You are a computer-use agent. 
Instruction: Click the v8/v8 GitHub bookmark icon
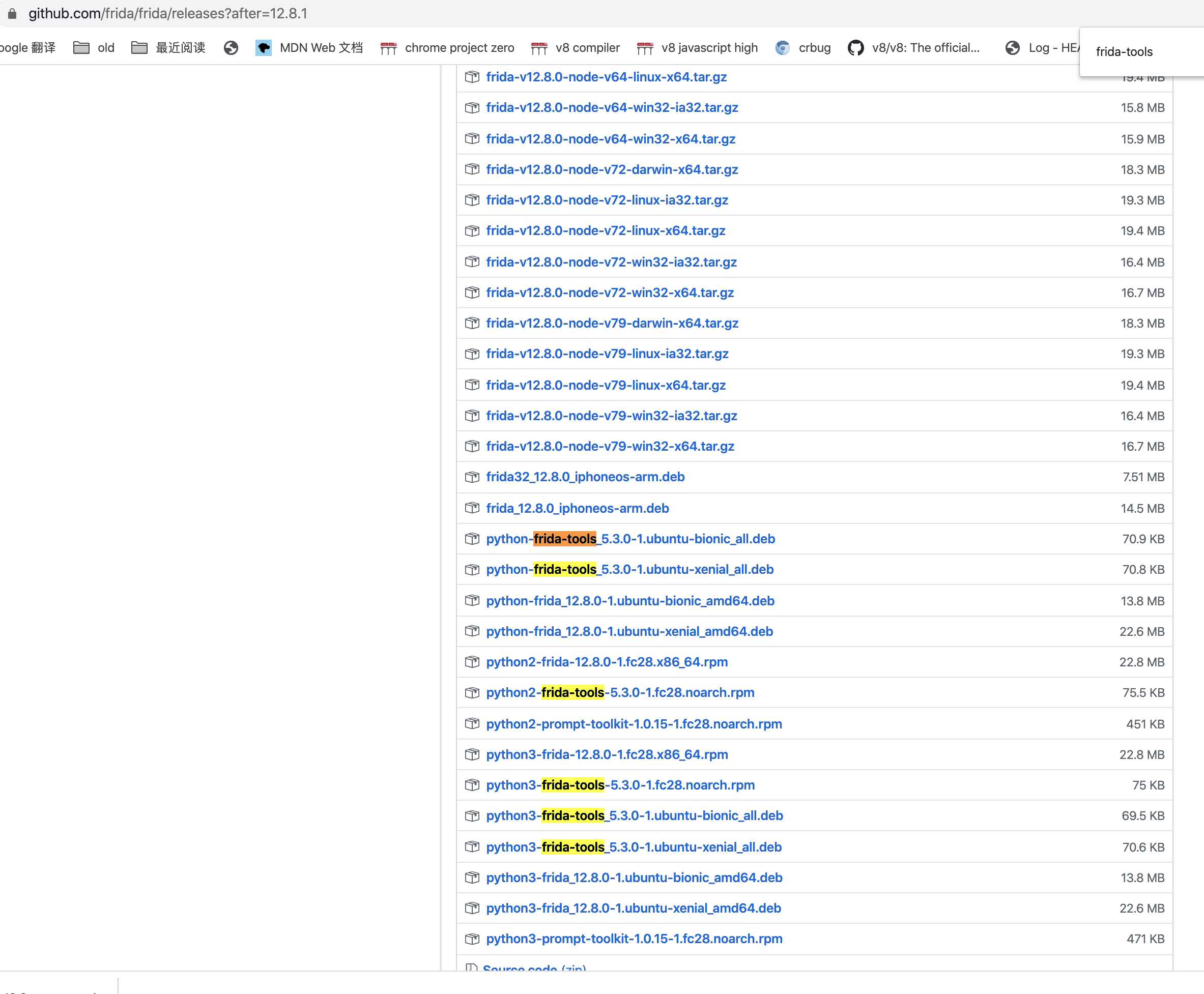click(x=856, y=47)
